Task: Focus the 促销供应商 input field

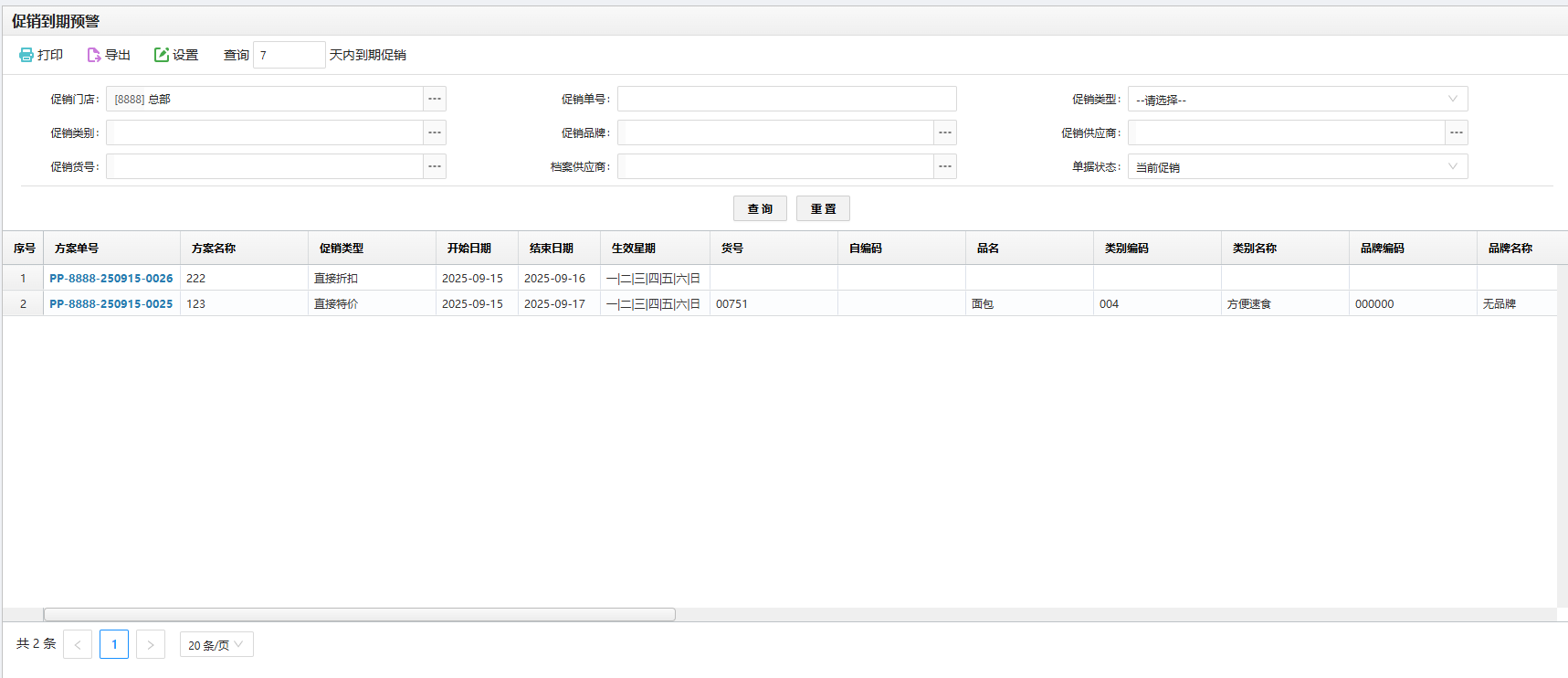Action: point(1287,132)
